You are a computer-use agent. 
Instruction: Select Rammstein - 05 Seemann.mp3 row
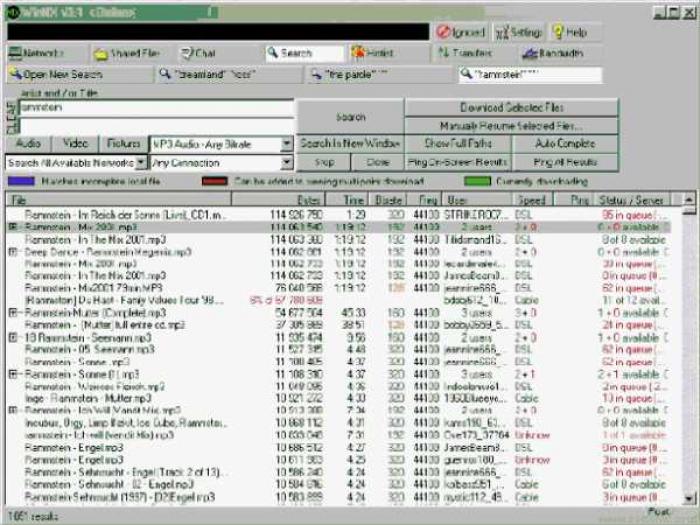point(339,349)
